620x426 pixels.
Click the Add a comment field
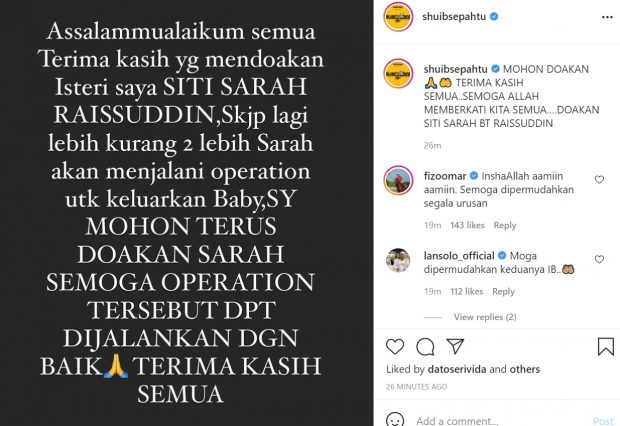click(x=502, y=420)
